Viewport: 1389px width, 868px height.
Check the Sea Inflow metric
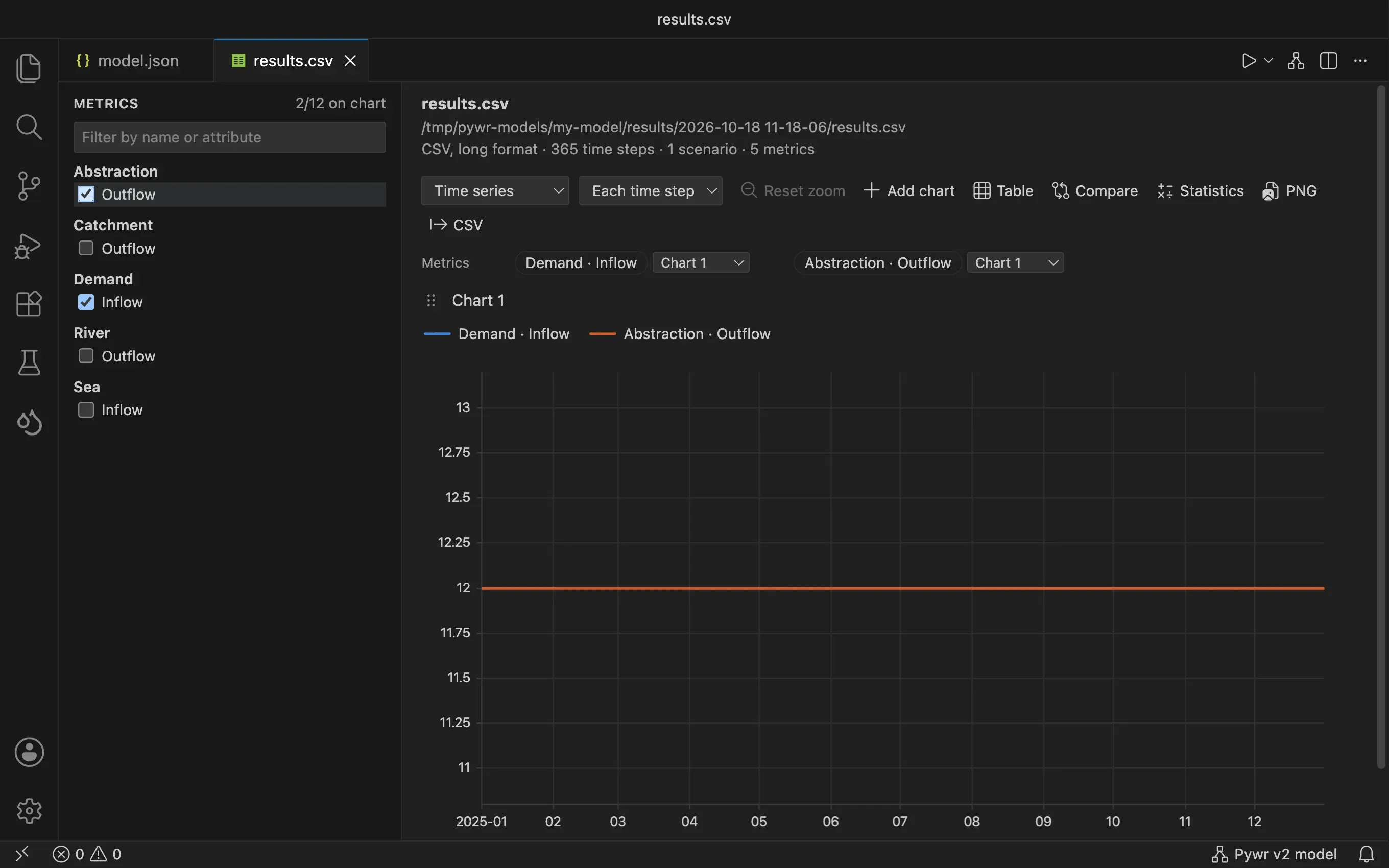tap(86, 410)
